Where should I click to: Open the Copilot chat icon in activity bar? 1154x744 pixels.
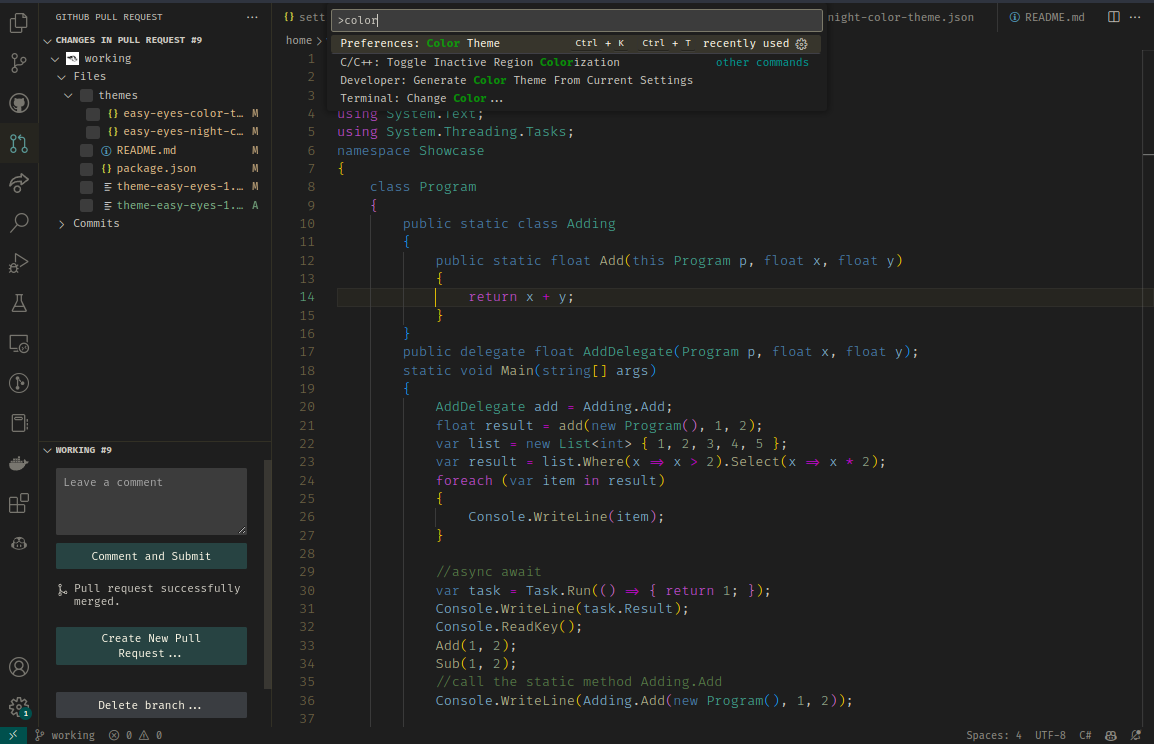[x=19, y=543]
